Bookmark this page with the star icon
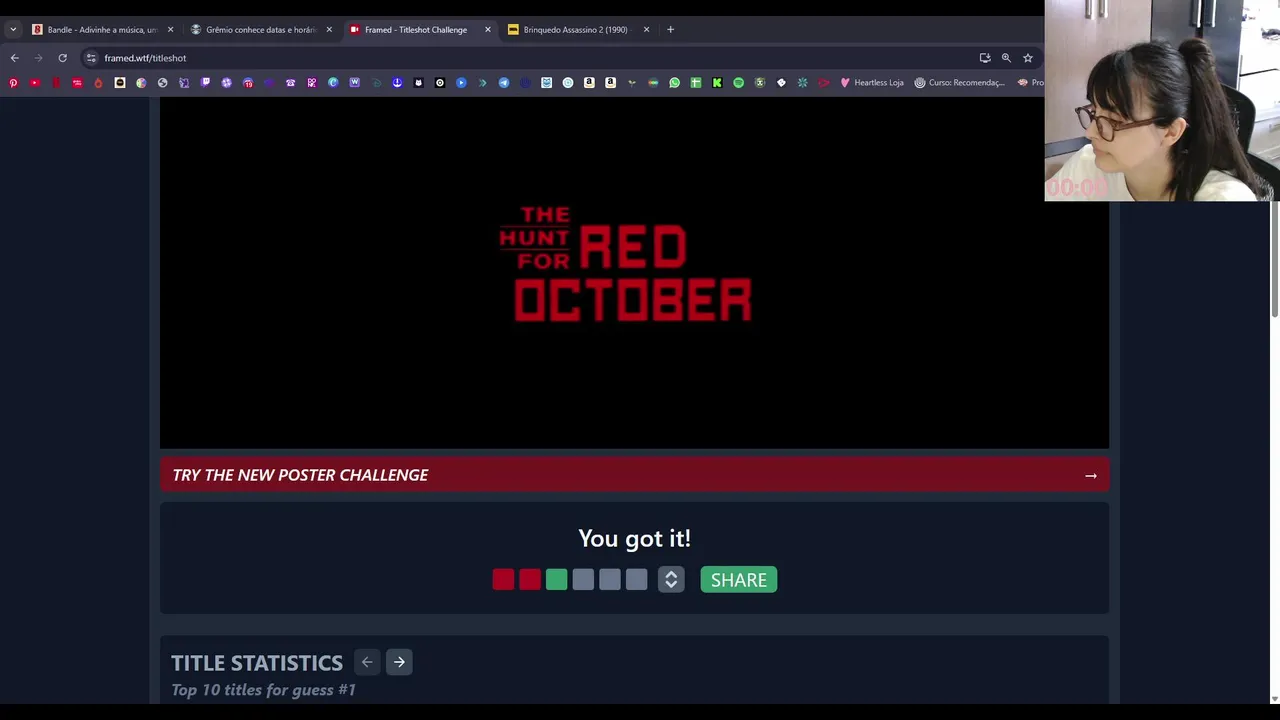Screen dimensions: 1280x720 point(1028,58)
